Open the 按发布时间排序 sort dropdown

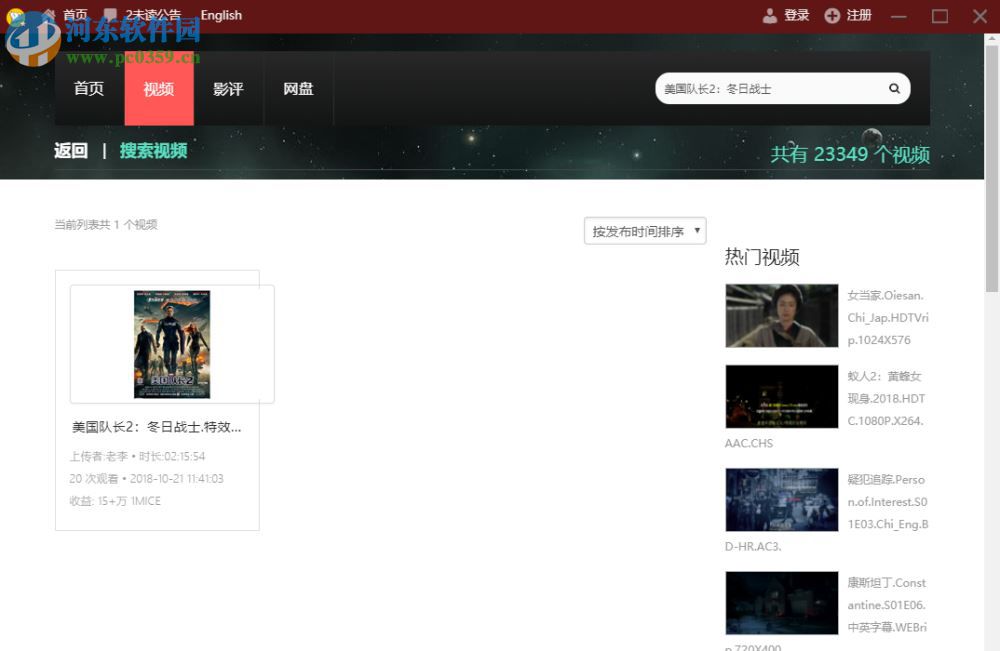pyautogui.click(x=645, y=231)
